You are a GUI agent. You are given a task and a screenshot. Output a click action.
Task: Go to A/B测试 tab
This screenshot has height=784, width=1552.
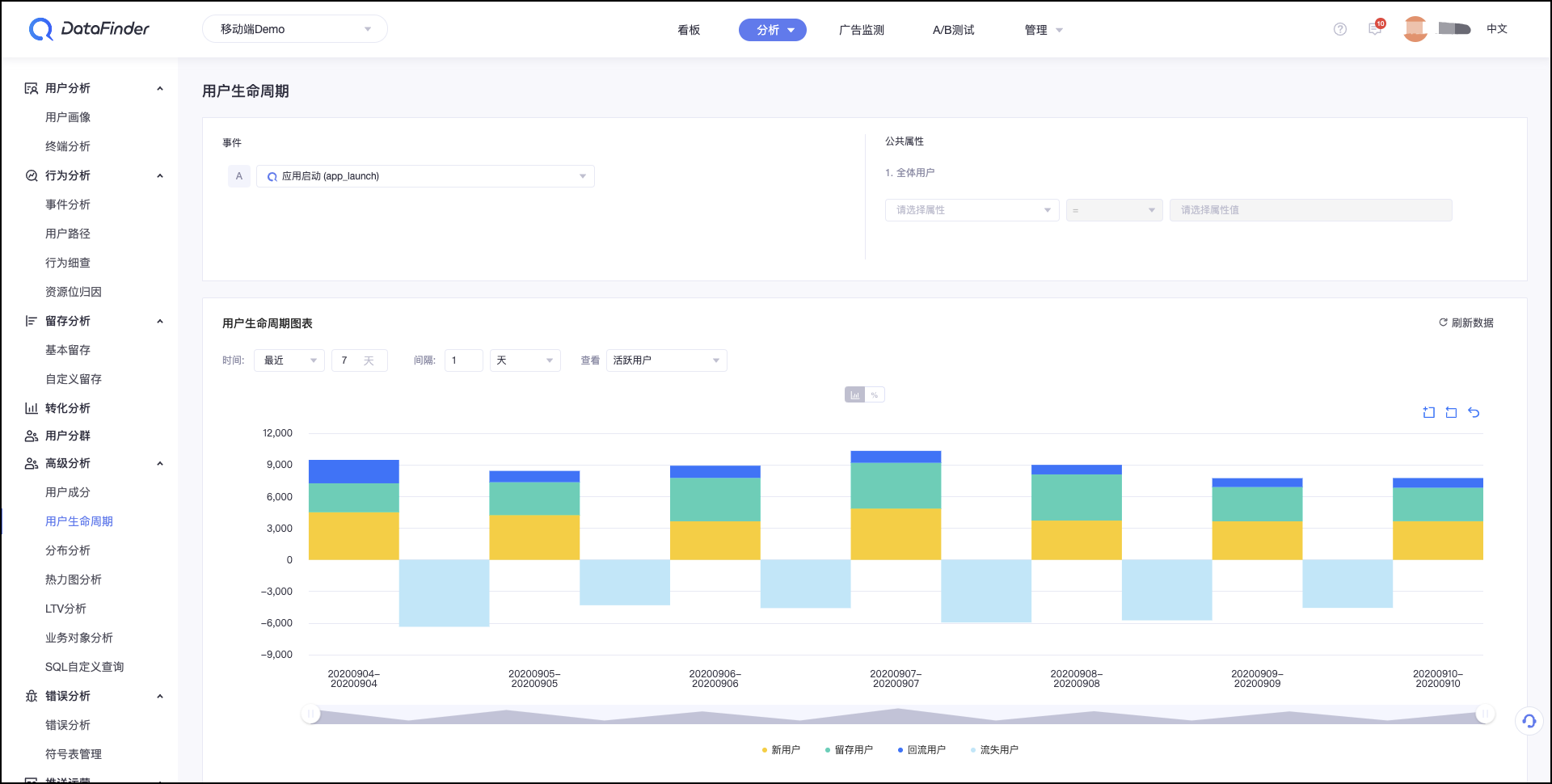954,30
